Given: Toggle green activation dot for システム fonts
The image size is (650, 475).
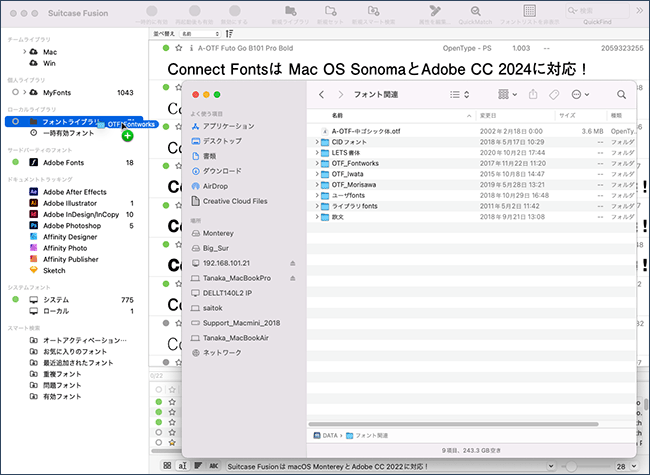Looking at the screenshot, I should tap(15, 299).
